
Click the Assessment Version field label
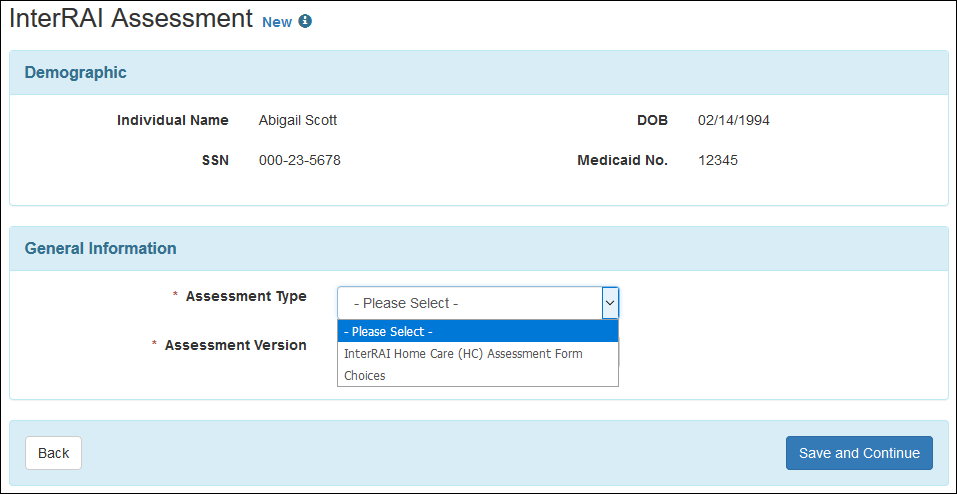coord(236,345)
